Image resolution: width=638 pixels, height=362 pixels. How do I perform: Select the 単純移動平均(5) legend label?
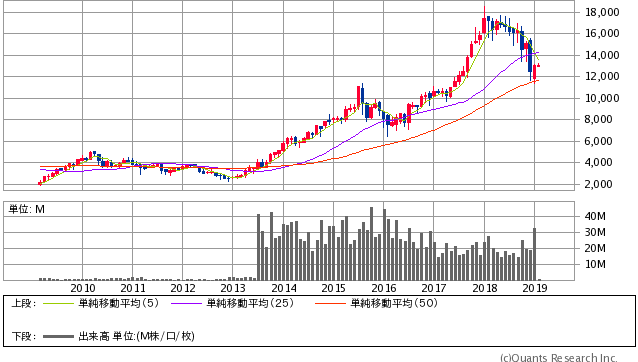[x=118, y=303]
